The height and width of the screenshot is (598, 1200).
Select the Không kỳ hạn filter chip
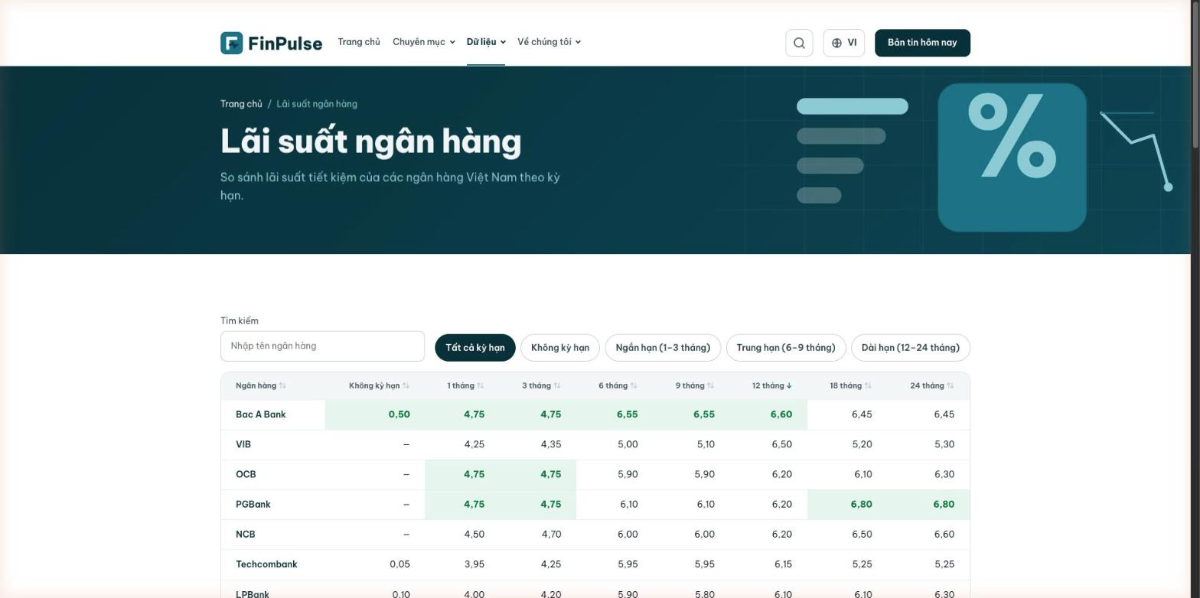(560, 348)
